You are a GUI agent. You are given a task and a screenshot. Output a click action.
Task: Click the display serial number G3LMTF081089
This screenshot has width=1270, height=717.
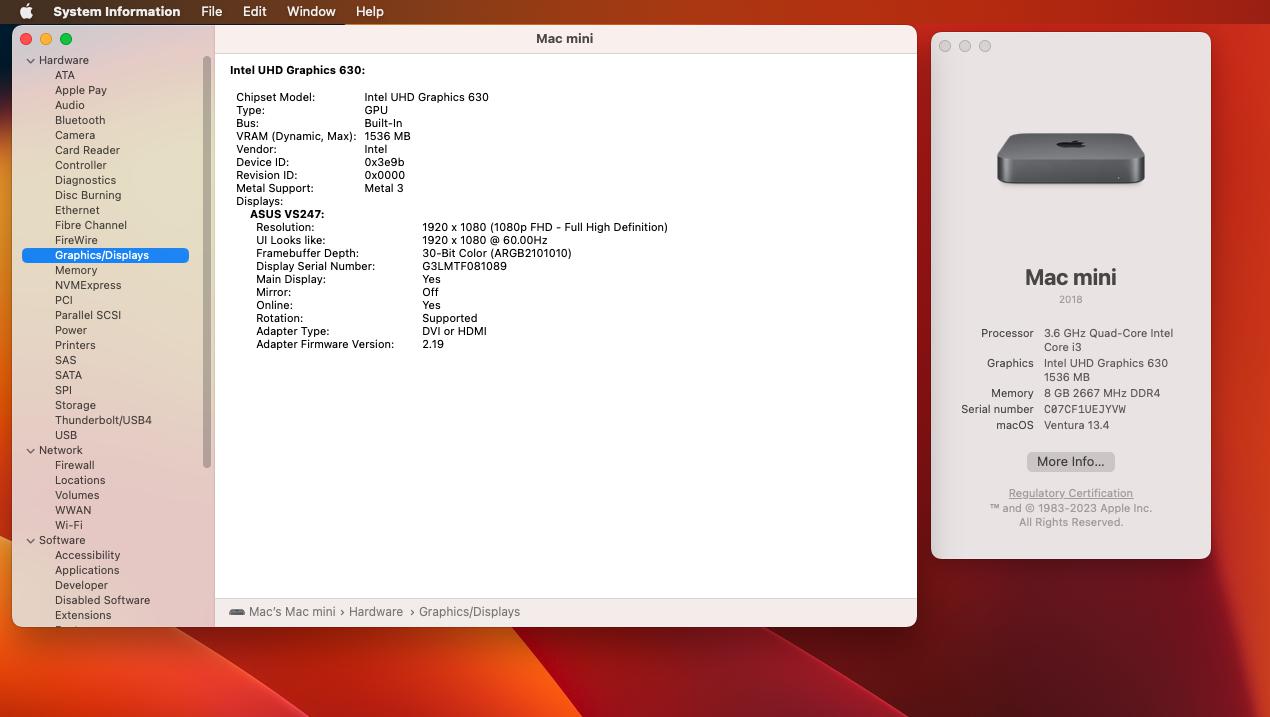pos(464,266)
